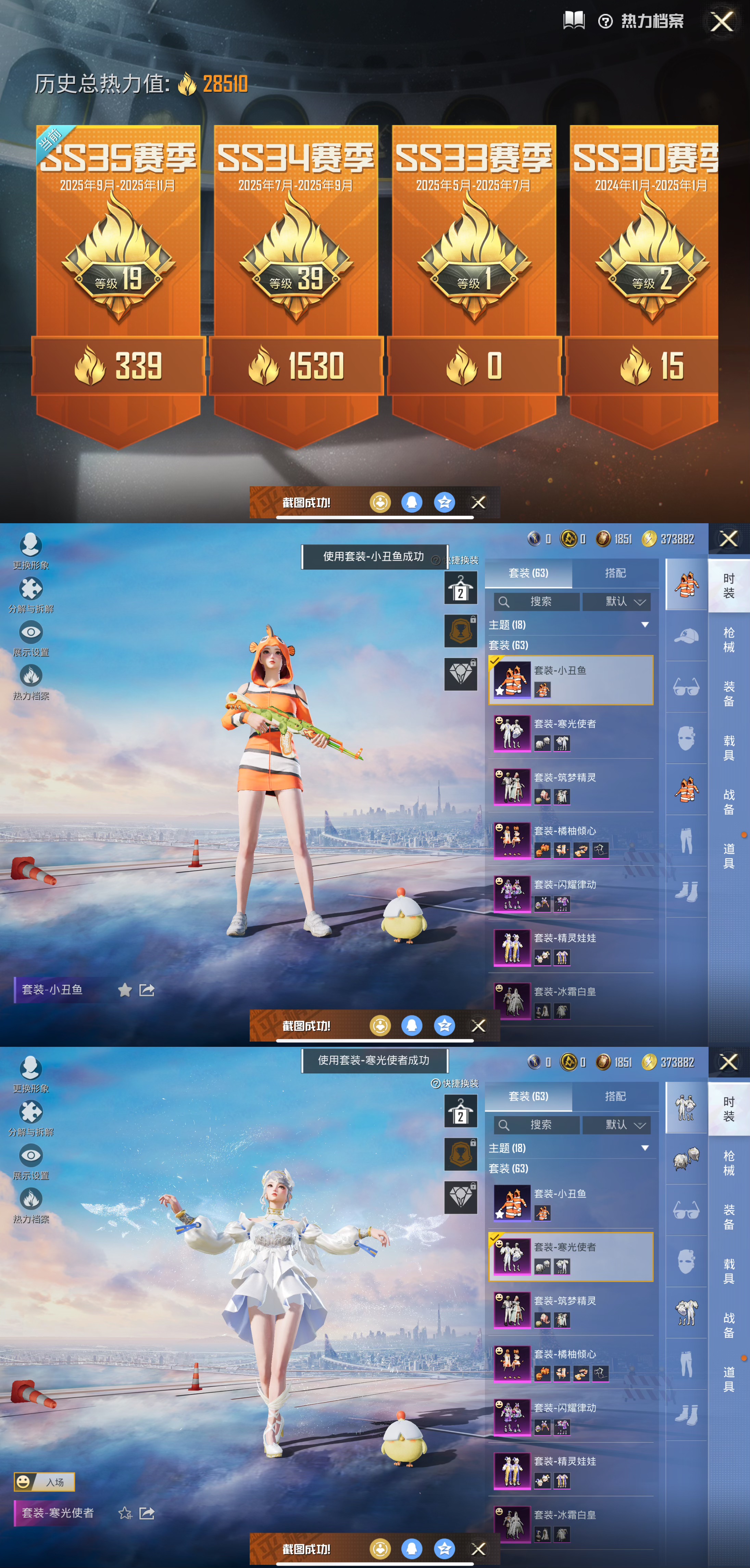This screenshot has width=750, height=1568.
Task: Toggle 展示设置 eye icon in 小丑鱼 screen
Action: click(x=31, y=632)
